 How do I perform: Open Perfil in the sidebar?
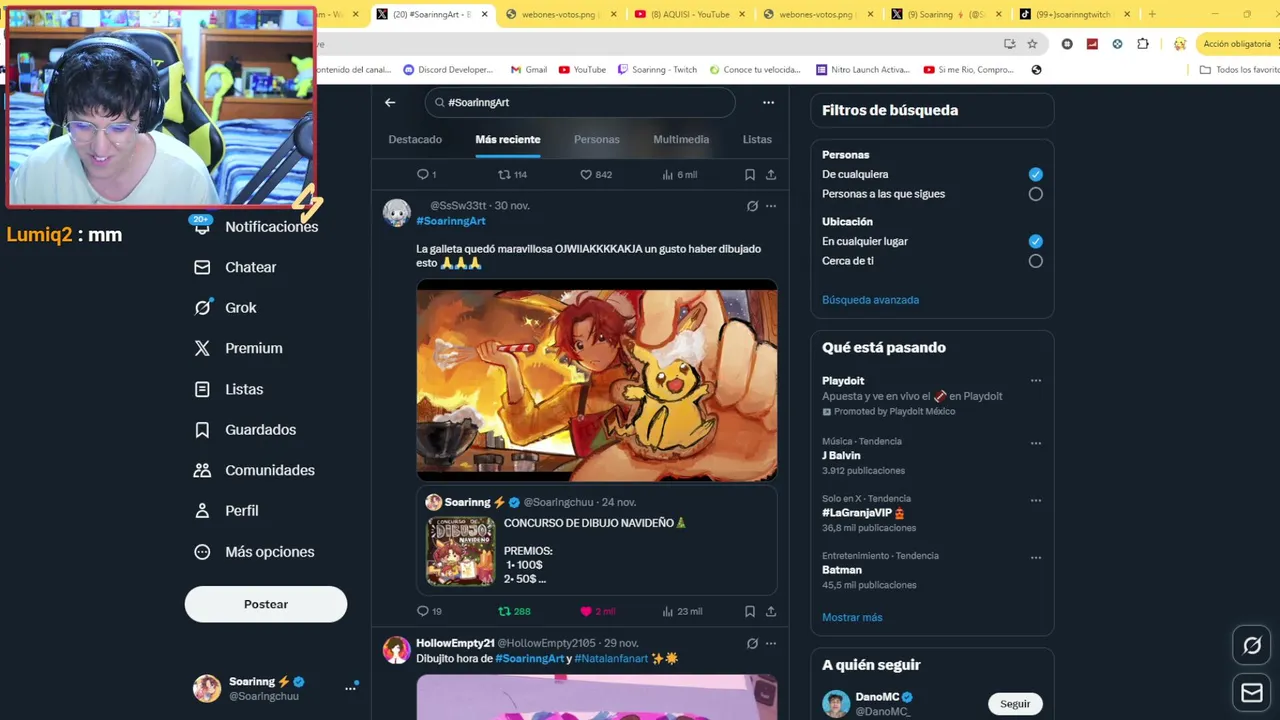227,511
